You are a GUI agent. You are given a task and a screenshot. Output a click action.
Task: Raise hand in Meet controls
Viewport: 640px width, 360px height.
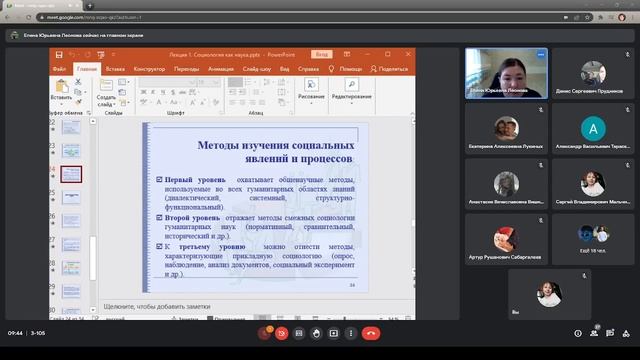(x=316, y=333)
